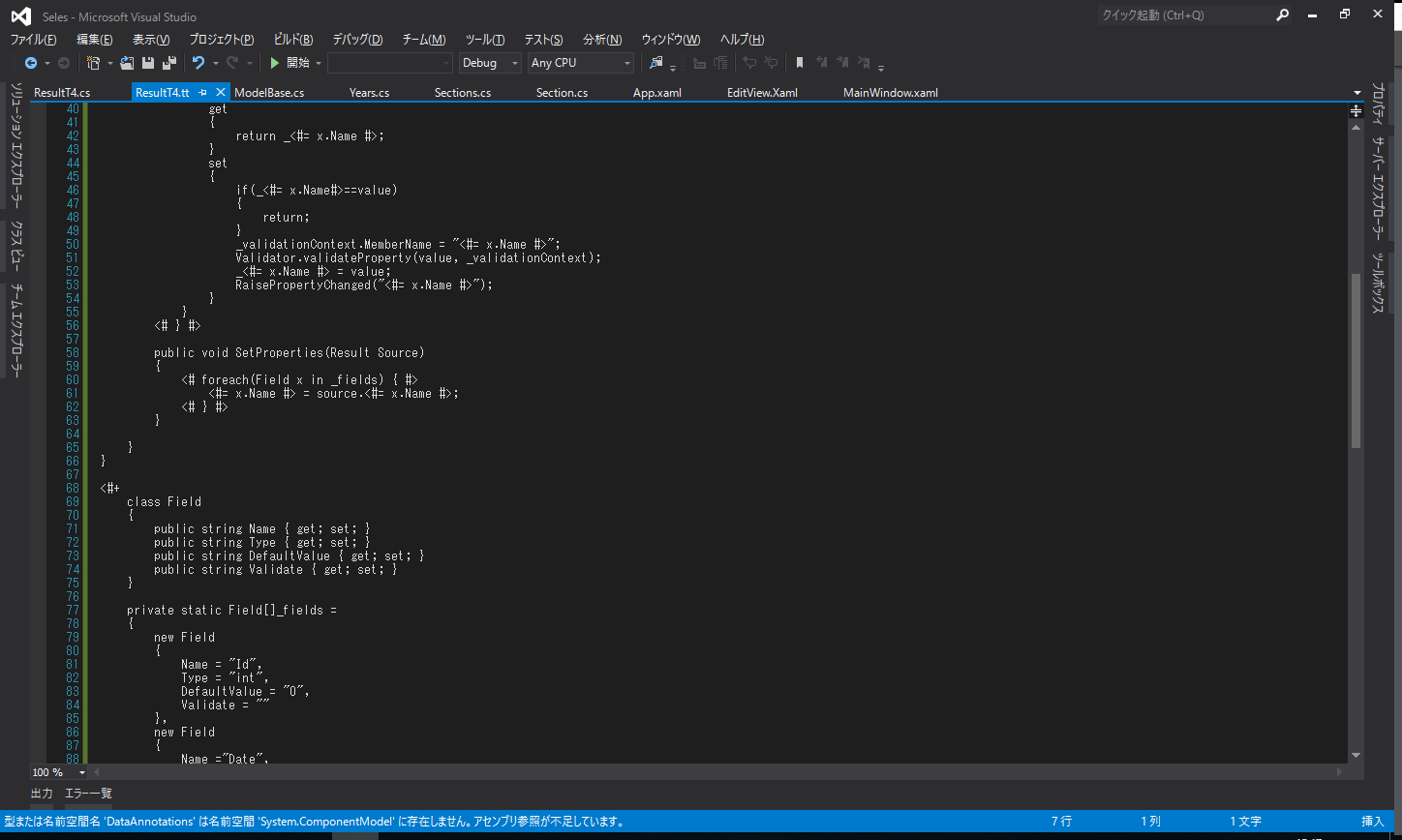Click the Navigate Forward arrow icon
The image size is (1402, 840).
pos(62,62)
